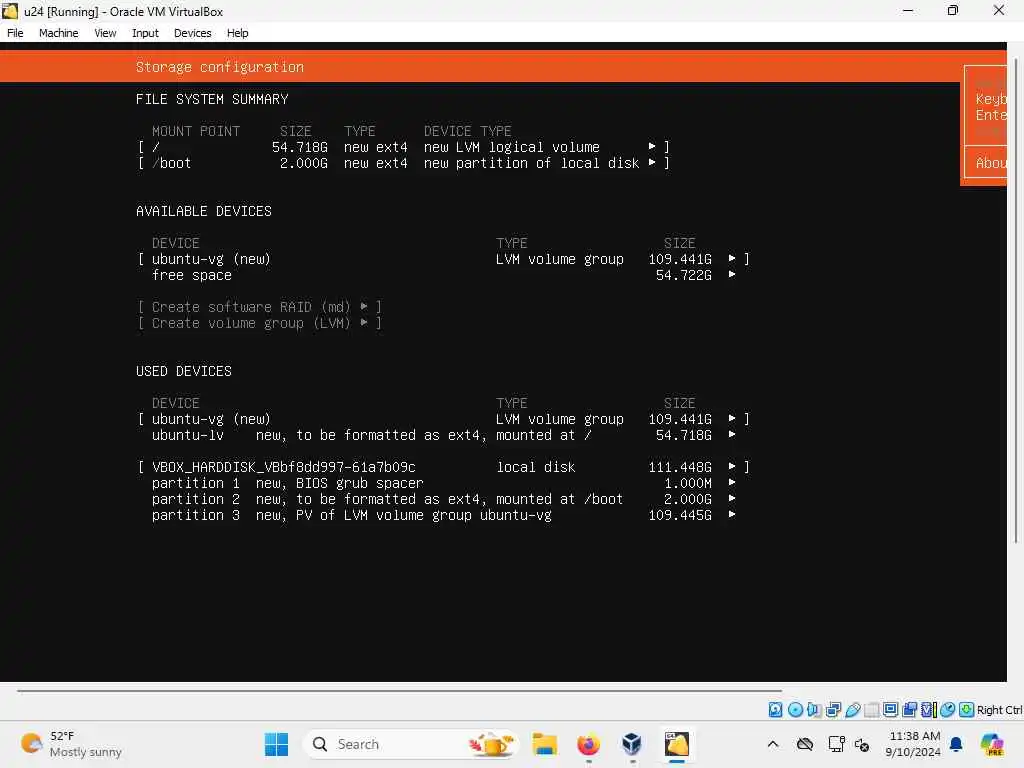Select partition 1 BIOS grub spacer
This screenshot has width=1024, height=768.
click(443, 483)
